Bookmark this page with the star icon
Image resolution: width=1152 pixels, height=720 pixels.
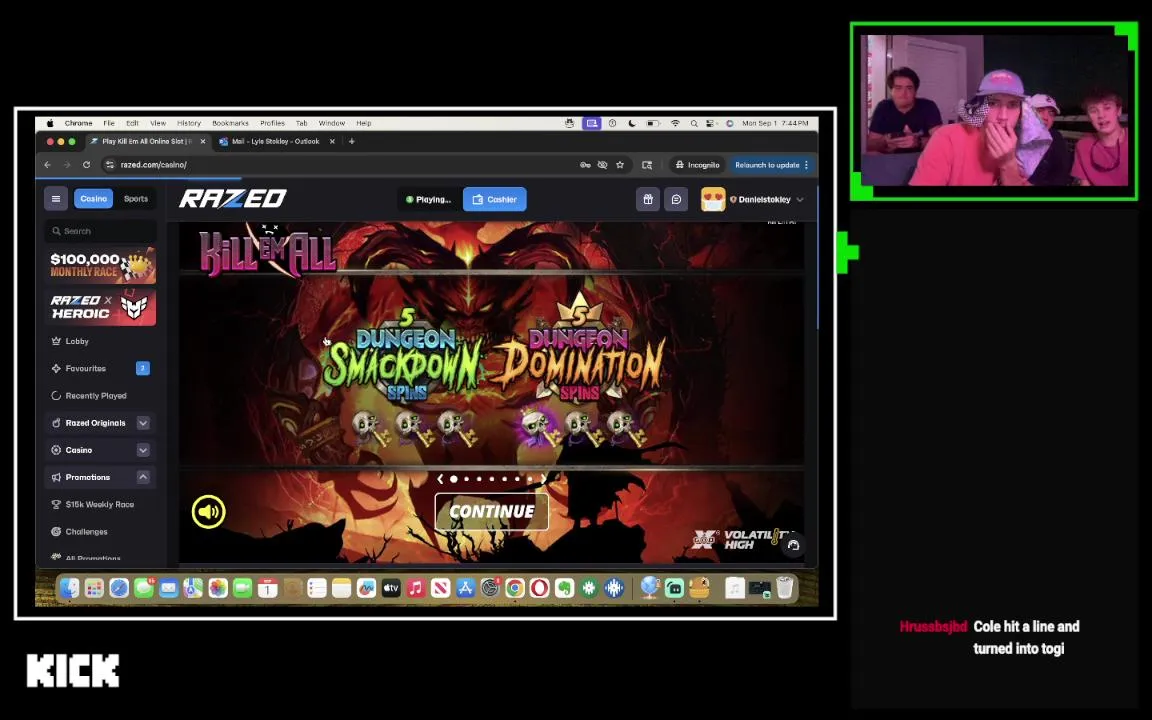click(620, 165)
